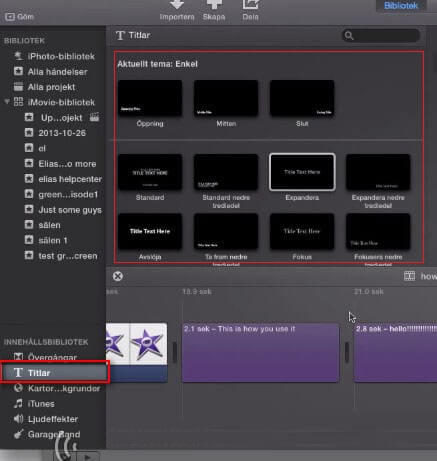
Task: Pick the Fokus title style
Action: [302, 231]
